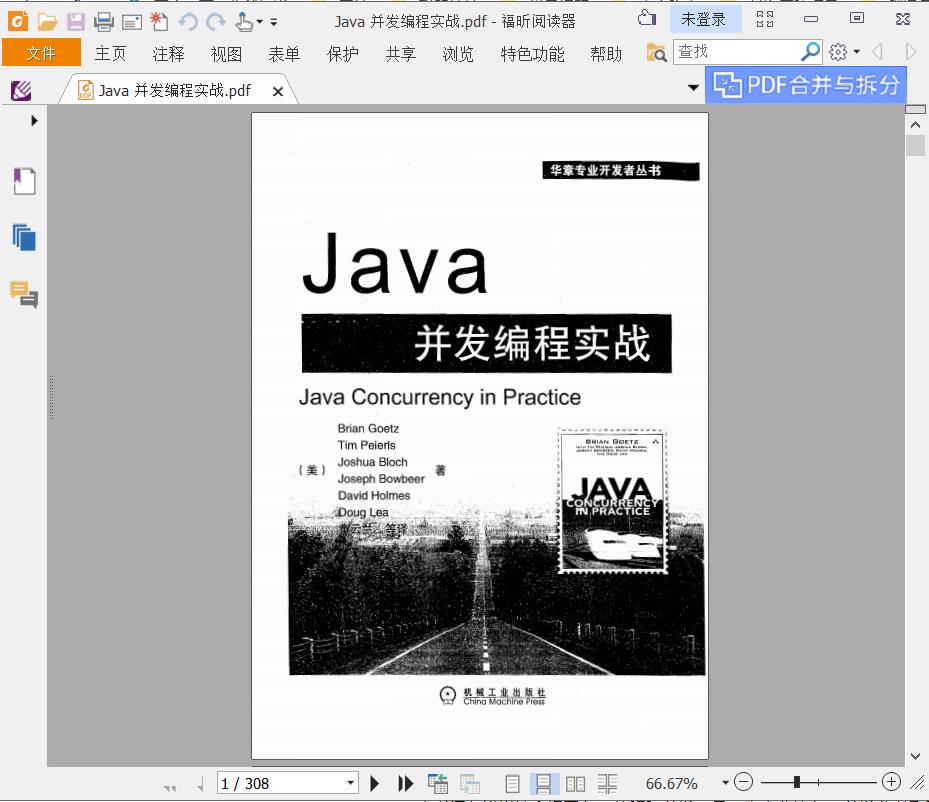Screen dimensions: 929x802
Task: Zoom out with the minus button
Action: [x=744, y=782]
